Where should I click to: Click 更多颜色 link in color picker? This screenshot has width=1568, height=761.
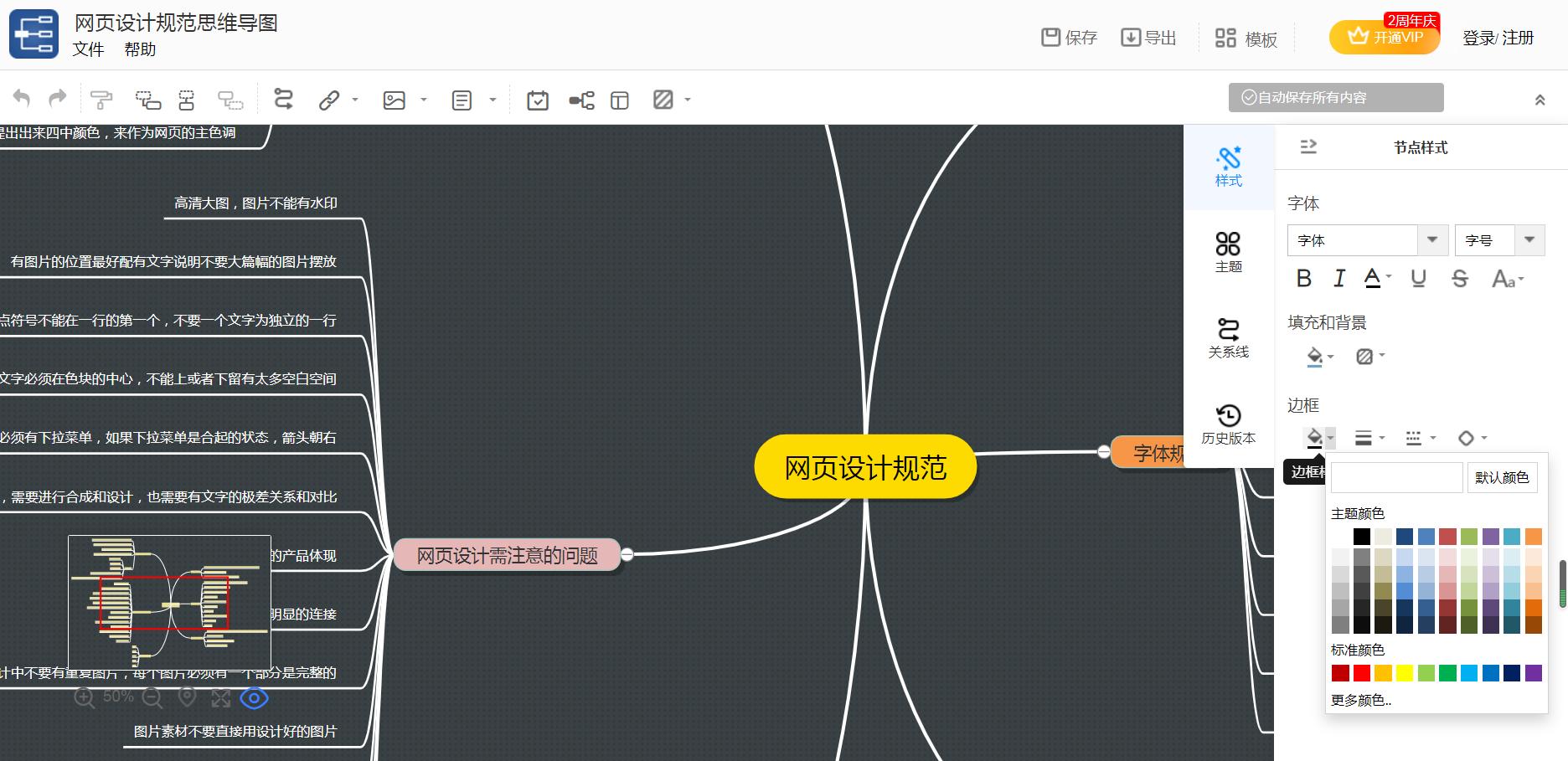click(x=1360, y=700)
